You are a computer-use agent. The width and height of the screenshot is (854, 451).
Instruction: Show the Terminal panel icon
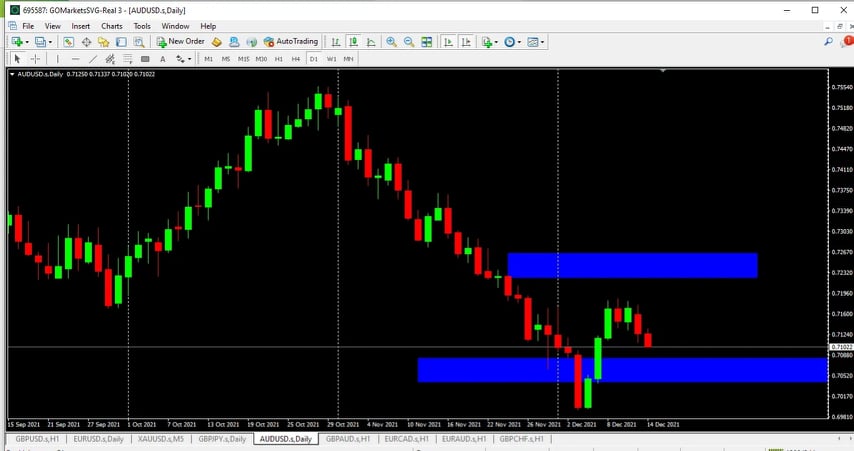pyautogui.click(x=121, y=42)
